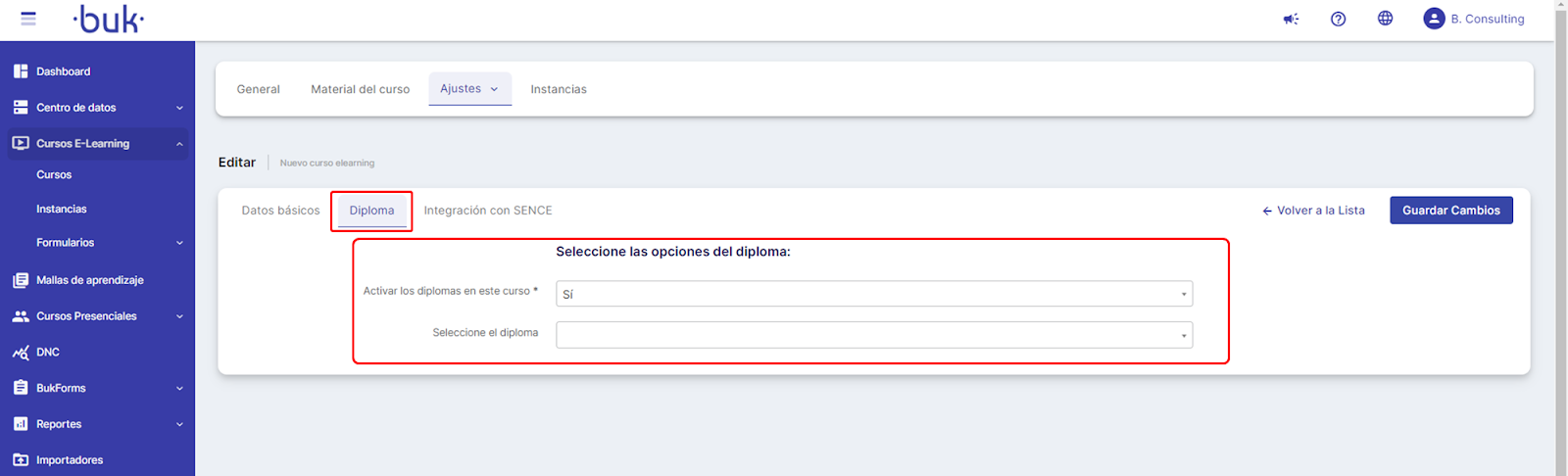Click the Importadores sidebar icon
The height and width of the screenshot is (476, 1568).
(x=21, y=460)
